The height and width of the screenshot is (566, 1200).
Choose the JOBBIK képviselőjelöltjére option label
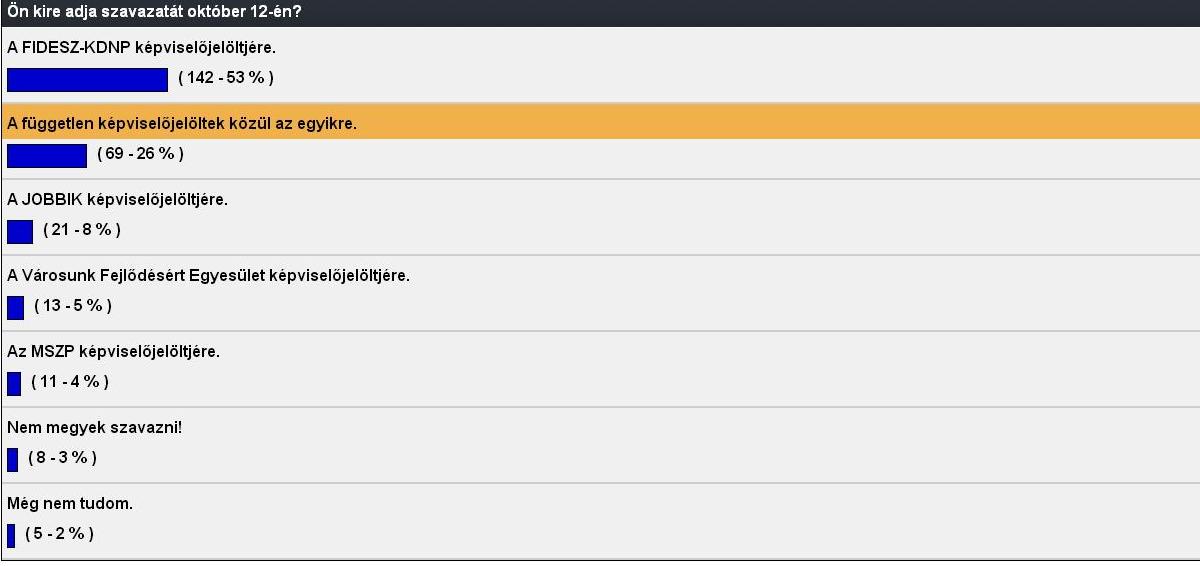pos(118,199)
